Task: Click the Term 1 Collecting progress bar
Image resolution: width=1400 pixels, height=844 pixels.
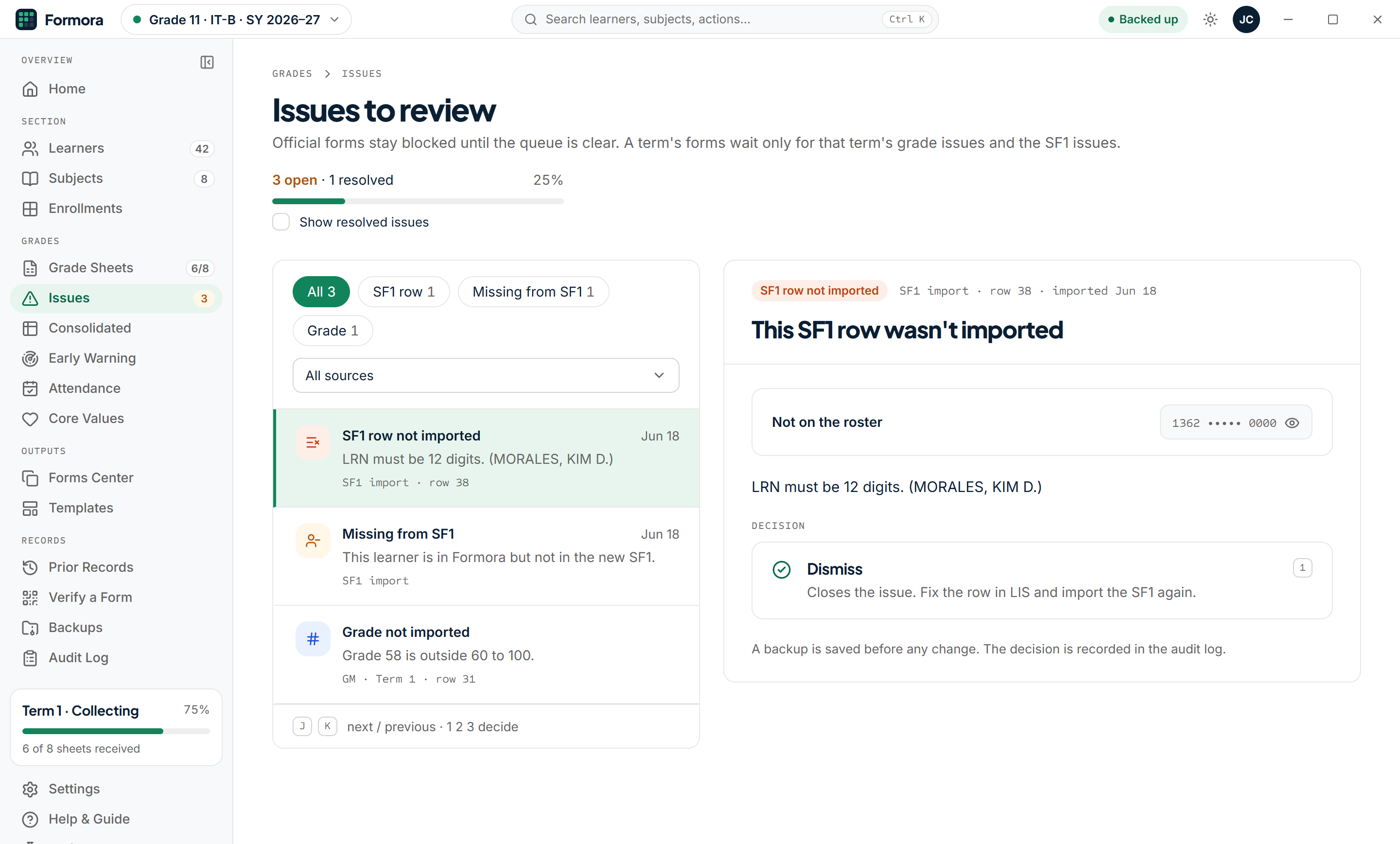Action: 116,731
